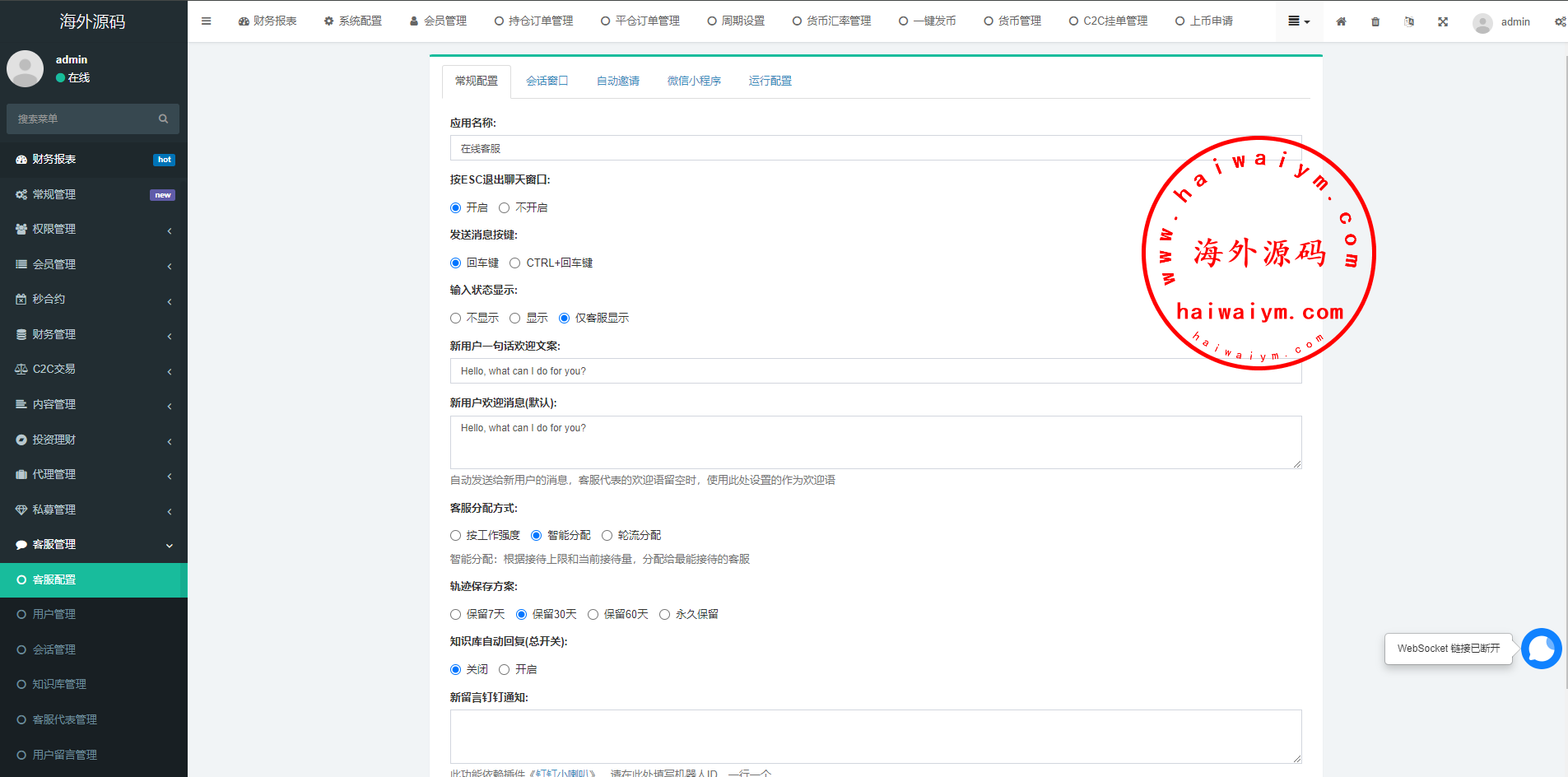Toggle fullscreen with the expand icon
1568x777 pixels.
click(1443, 21)
